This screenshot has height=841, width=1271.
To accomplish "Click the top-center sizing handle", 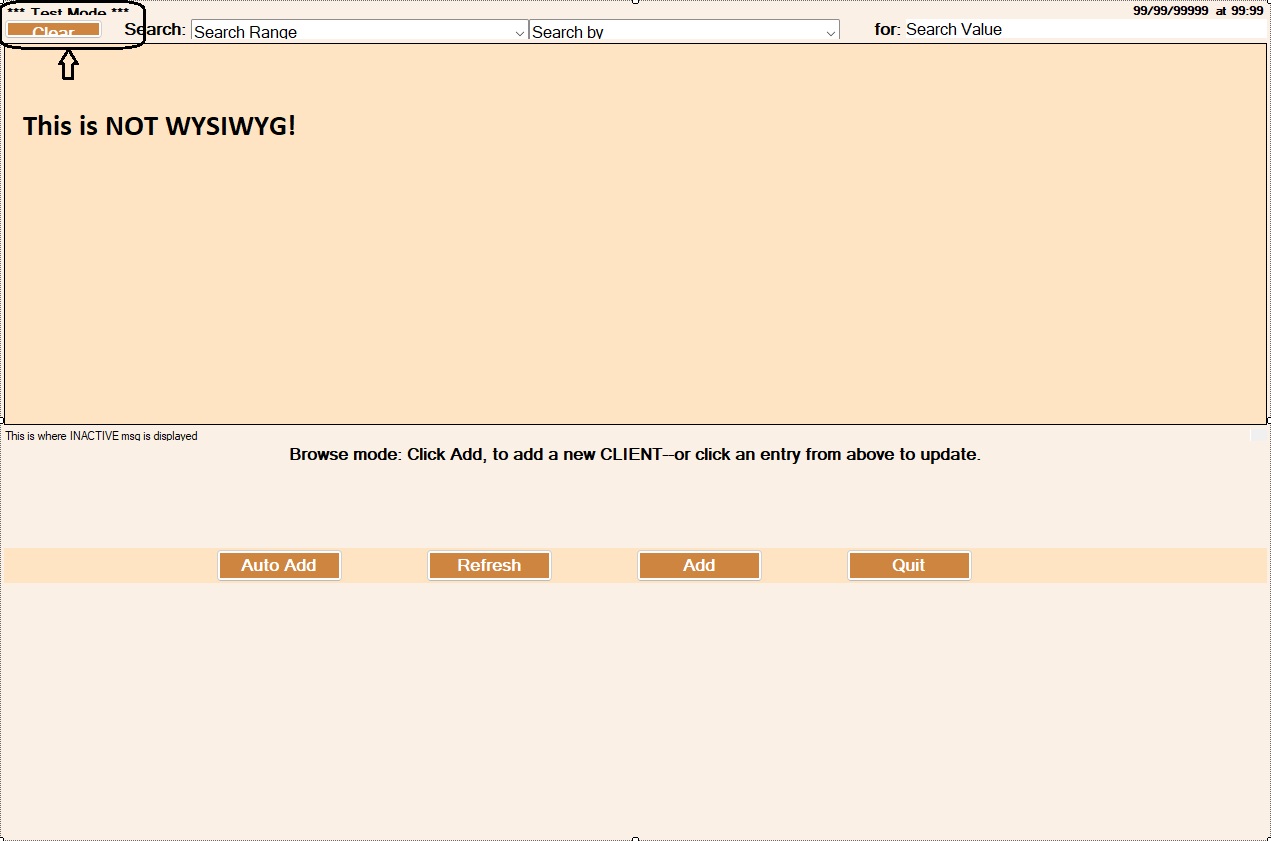I will pyautogui.click(x=636, y=2).
